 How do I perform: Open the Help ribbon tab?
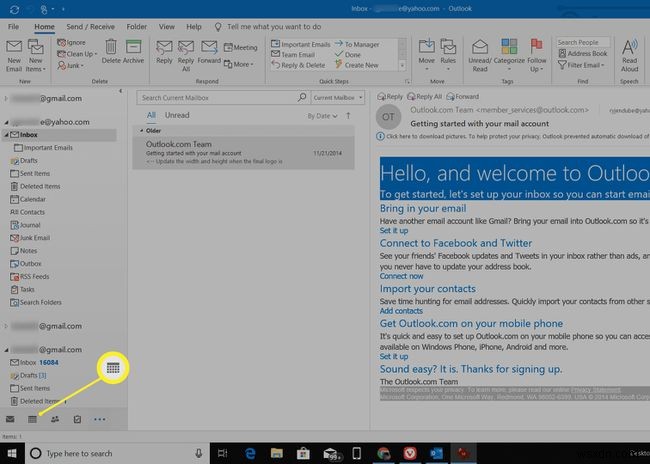[194, 27]
